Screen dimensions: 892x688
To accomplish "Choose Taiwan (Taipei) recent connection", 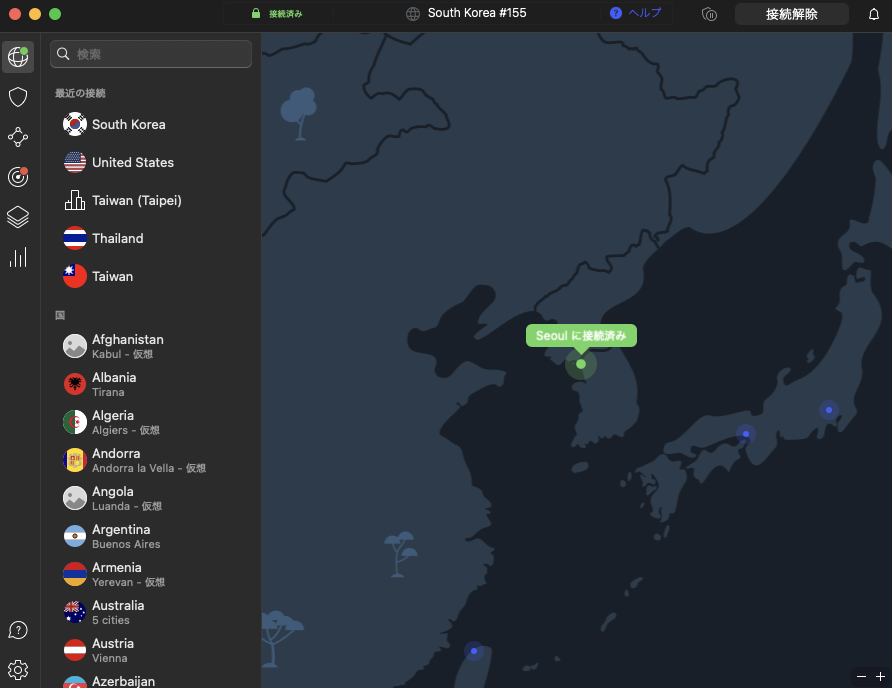I will 136,201.
